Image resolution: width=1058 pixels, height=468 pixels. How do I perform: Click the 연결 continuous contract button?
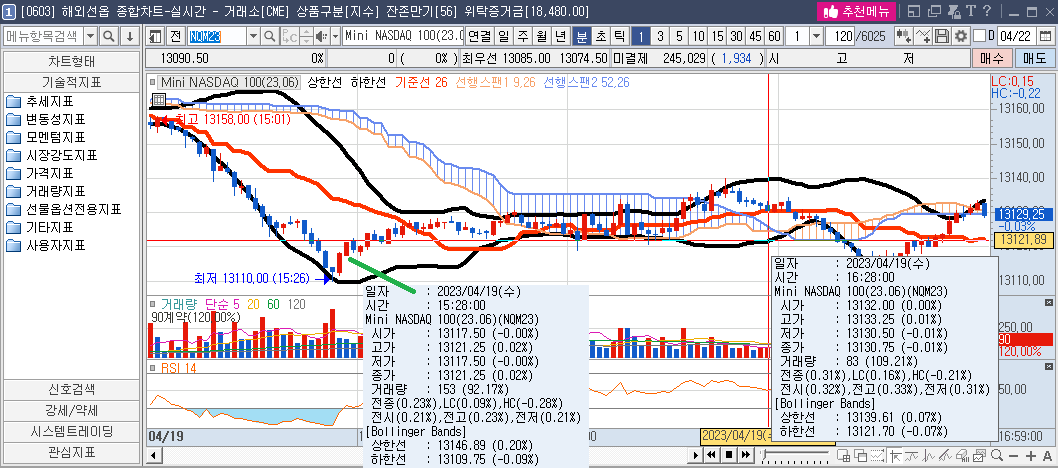pos(480,36)
